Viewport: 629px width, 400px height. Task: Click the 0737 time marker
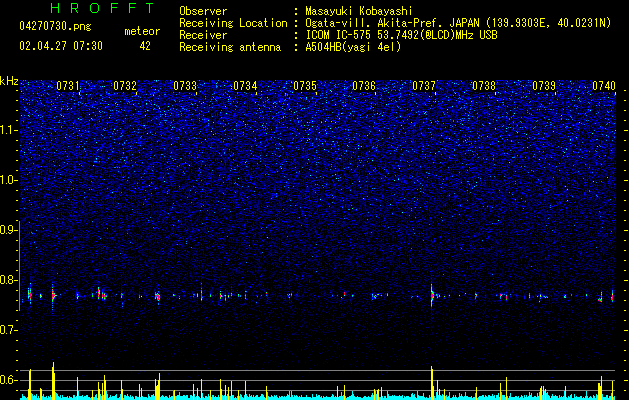pos(424,86)
